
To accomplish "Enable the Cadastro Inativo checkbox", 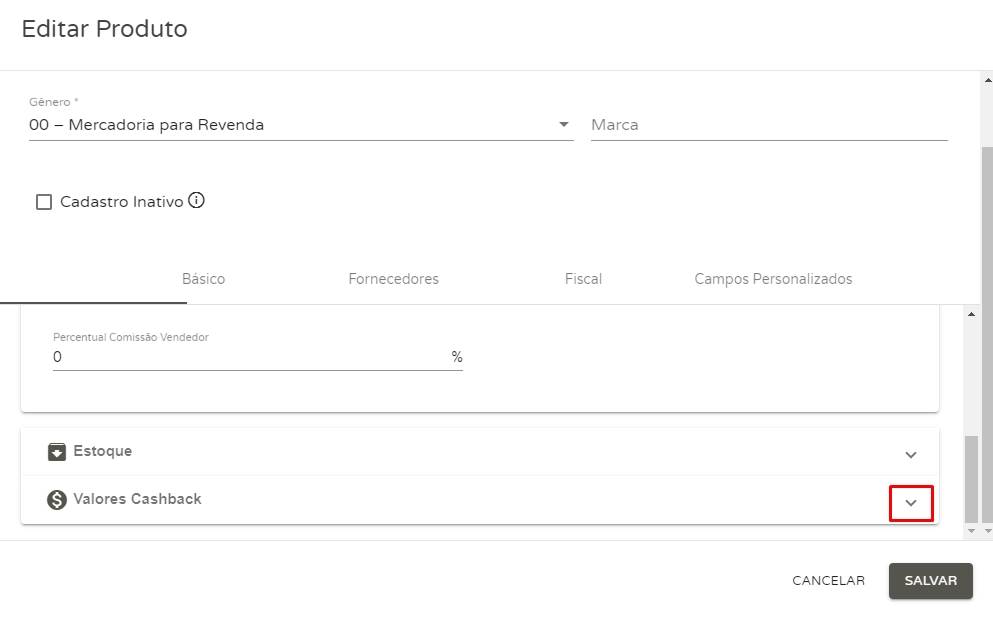I will click(44, 202).
